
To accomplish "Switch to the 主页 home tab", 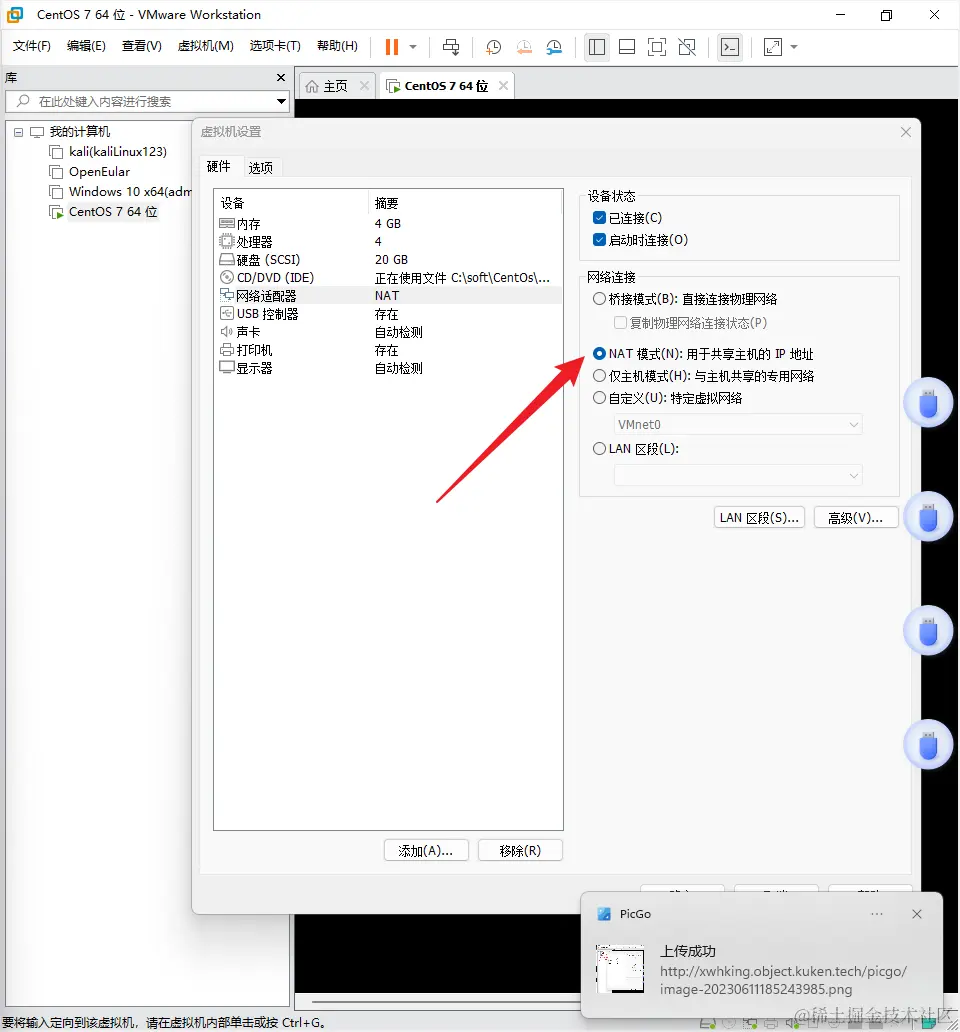I will click(335, 86).
